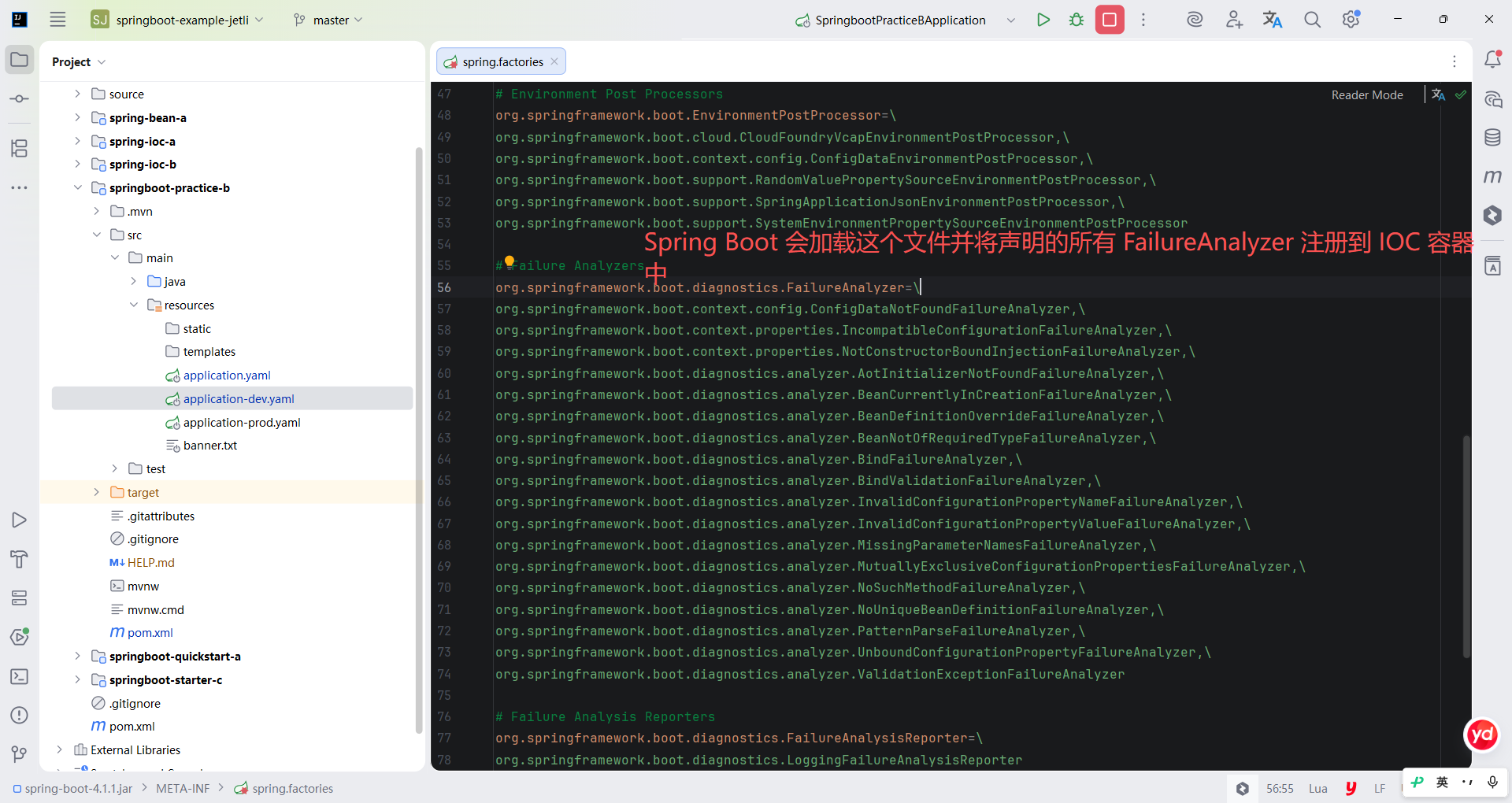Expand the springboot-starter-c module
This screenshot has width=1512, height=803.
pos(77,679)
